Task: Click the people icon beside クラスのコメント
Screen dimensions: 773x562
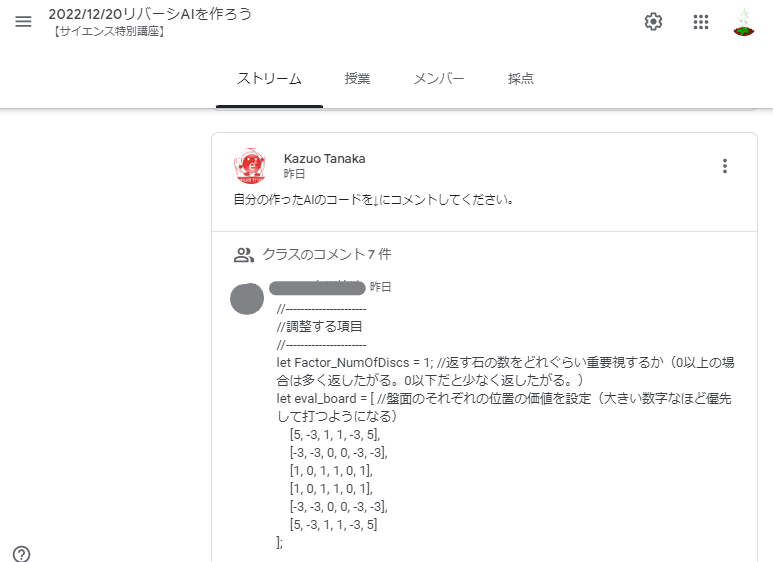Action: (x=243, y=255)
